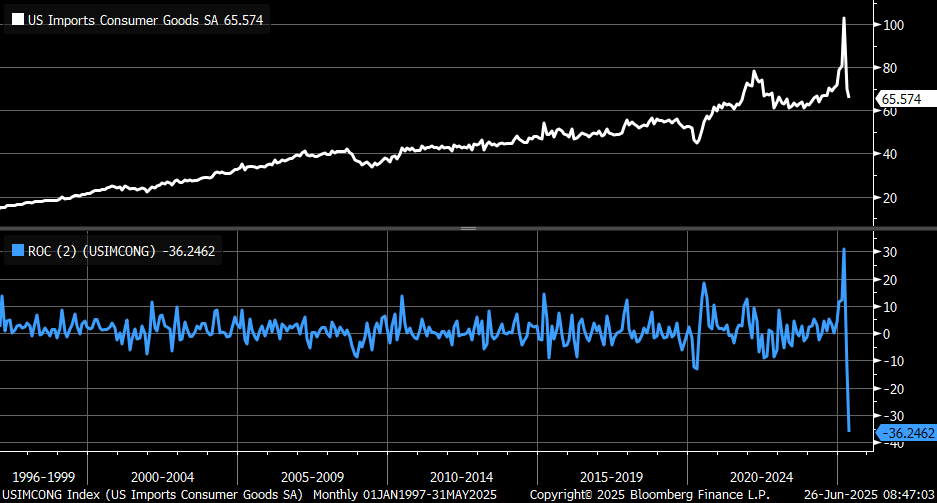Click the 40 label on upper y-axis
The width and height of the screenshot is (937, 503).
pyautogui.click(x=890, y=154)
